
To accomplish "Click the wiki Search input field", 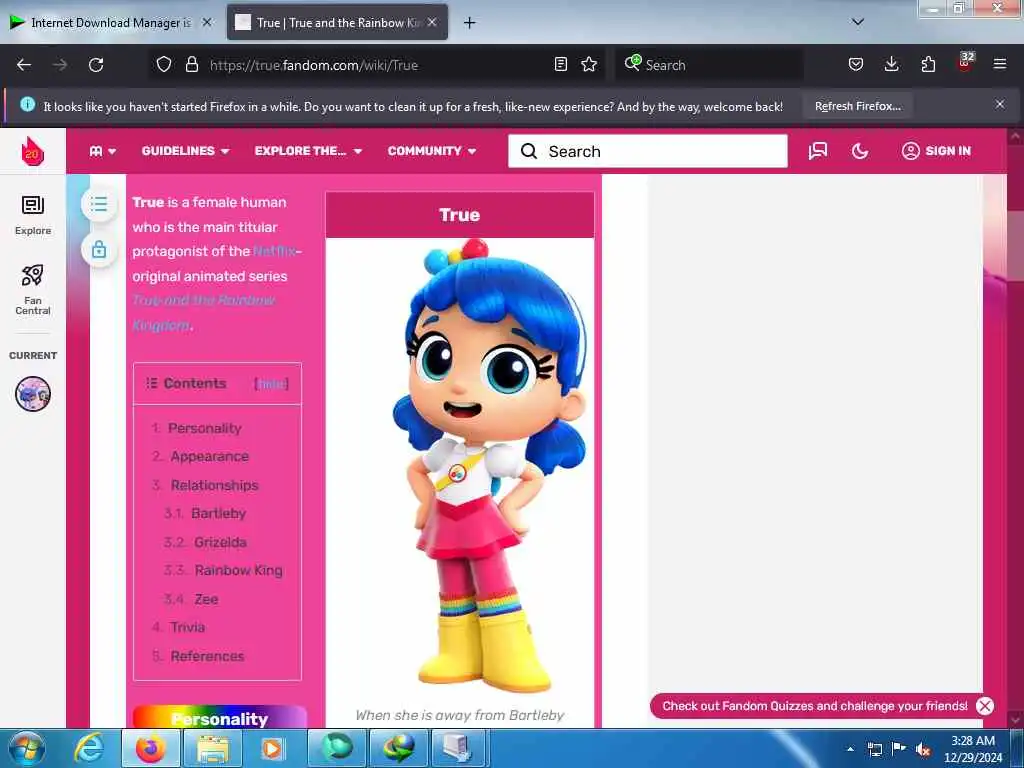I will (x=648, y=151).
